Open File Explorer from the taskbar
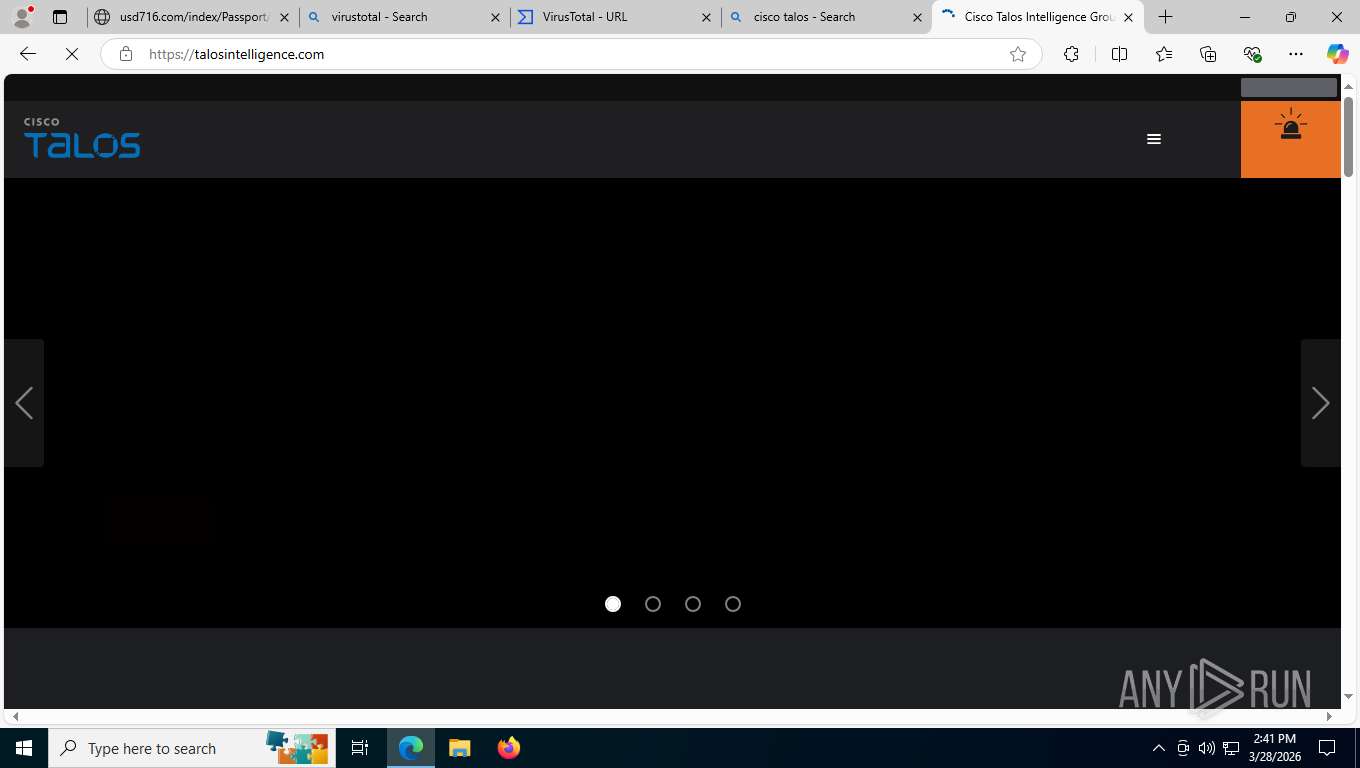 (x=459, y=748)
